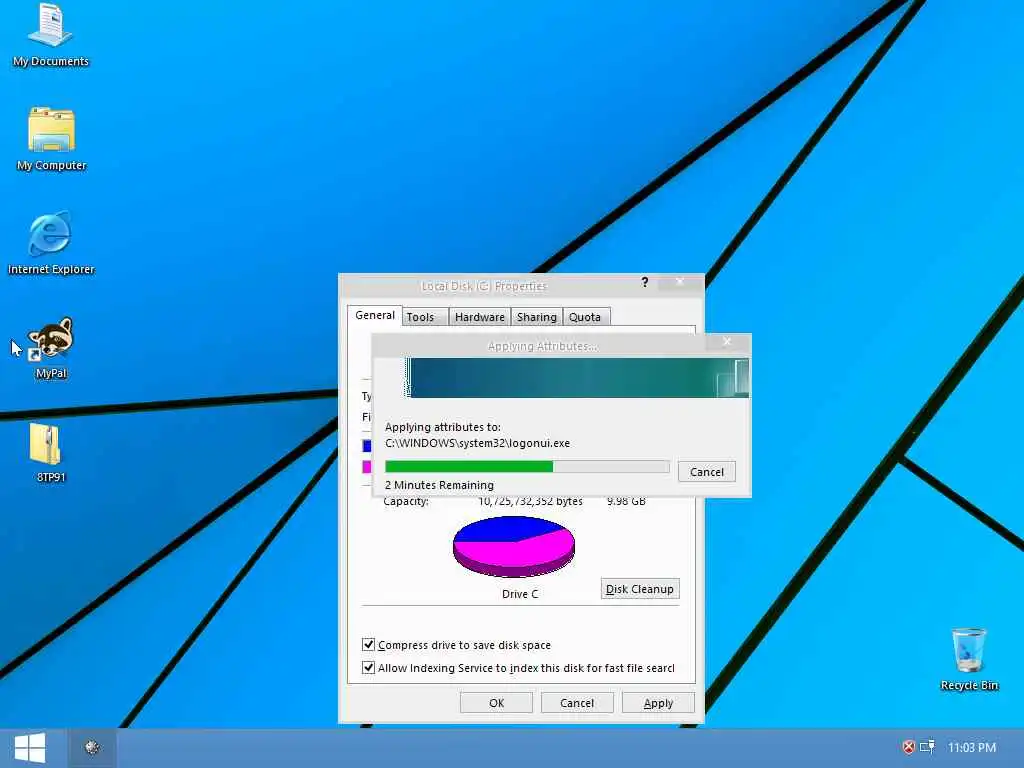The height and width of the screenshot is (768, 1024).
Task: Cancel the attribute applying progress
Action: tap(707, 472)
